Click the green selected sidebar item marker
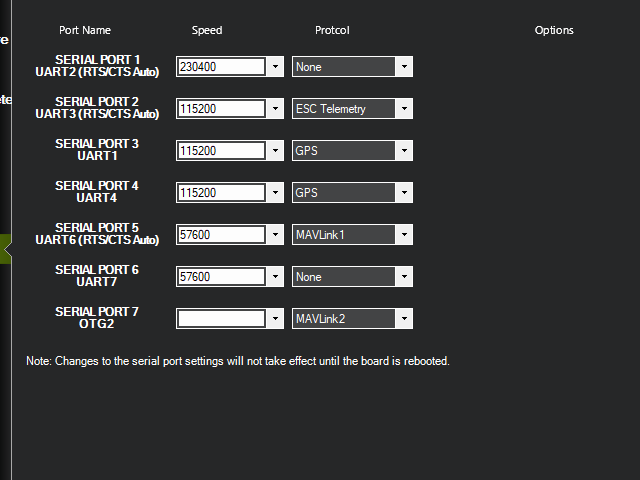 (x=5, y=249)
